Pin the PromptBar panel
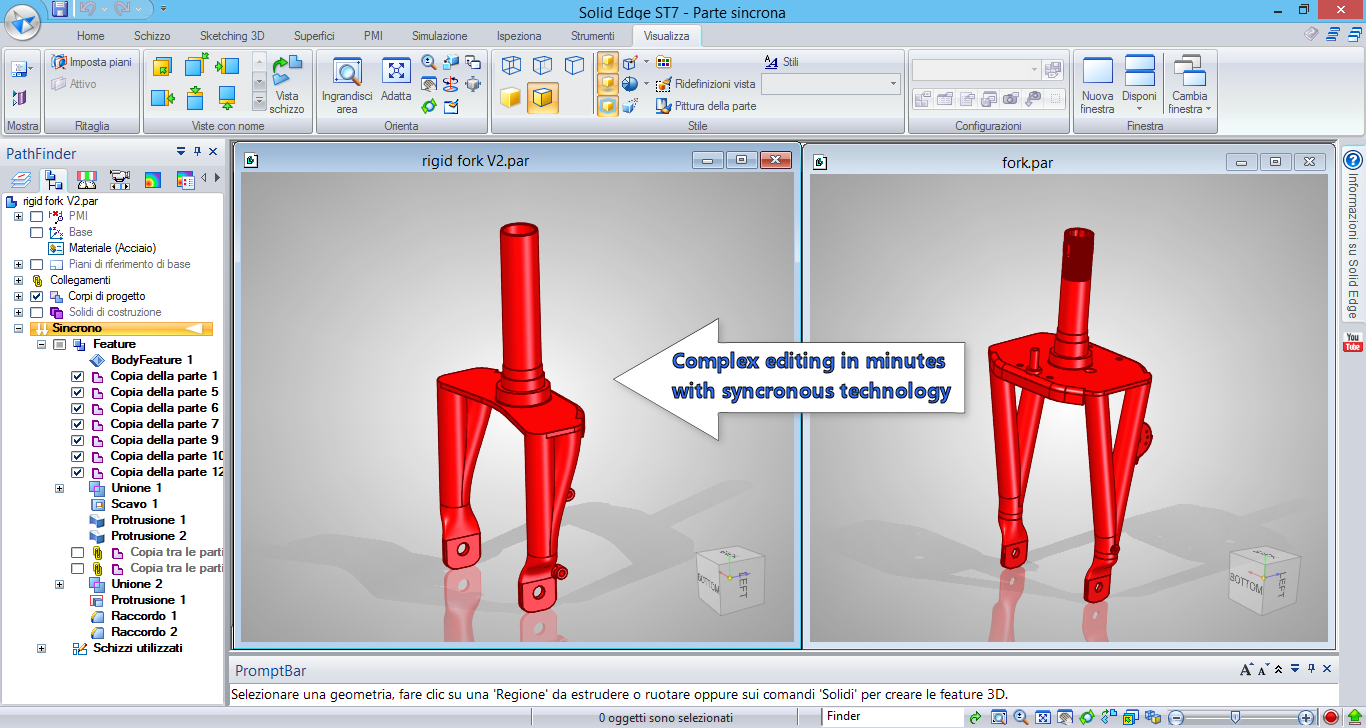 pyautogui.click(x=1311, y=669)
